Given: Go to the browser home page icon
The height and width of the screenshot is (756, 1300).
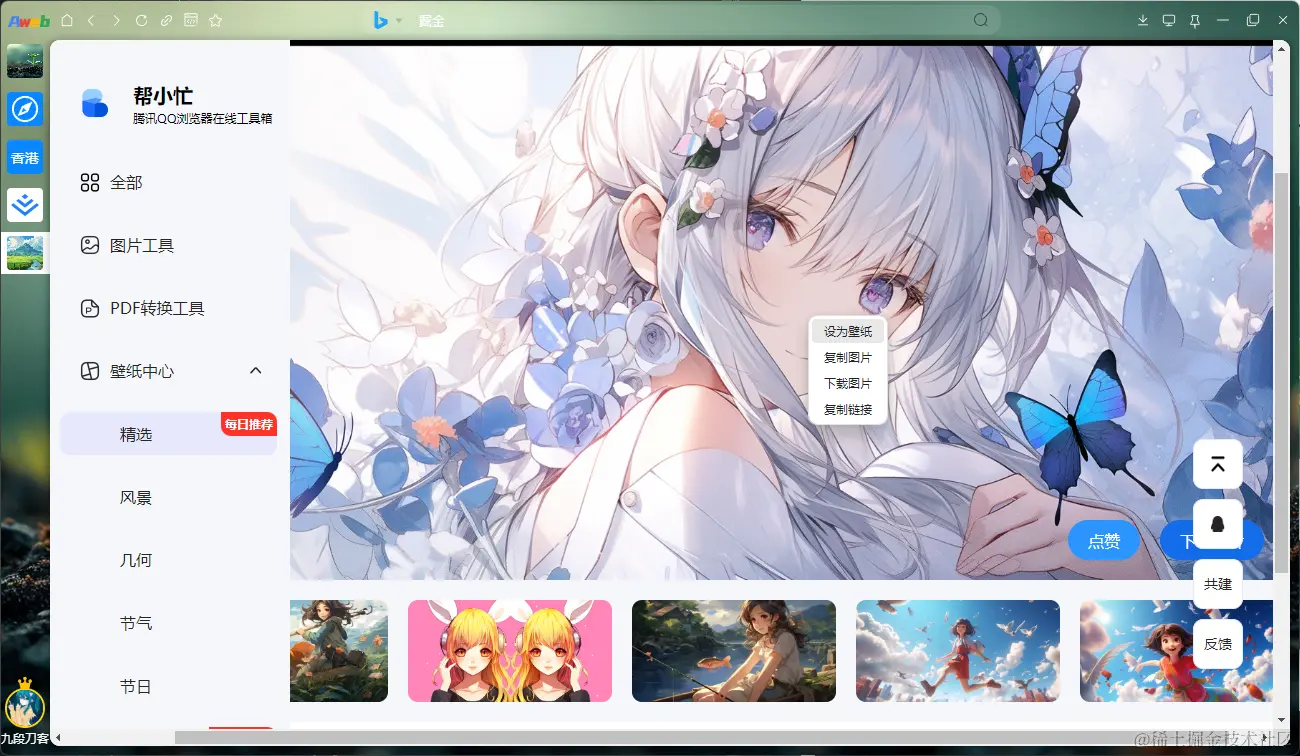Looking at the screenshot, I should [67, 20].
